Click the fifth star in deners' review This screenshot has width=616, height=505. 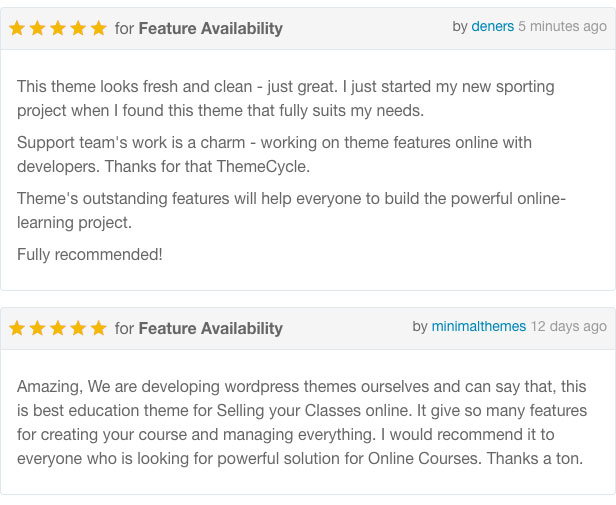99,28
